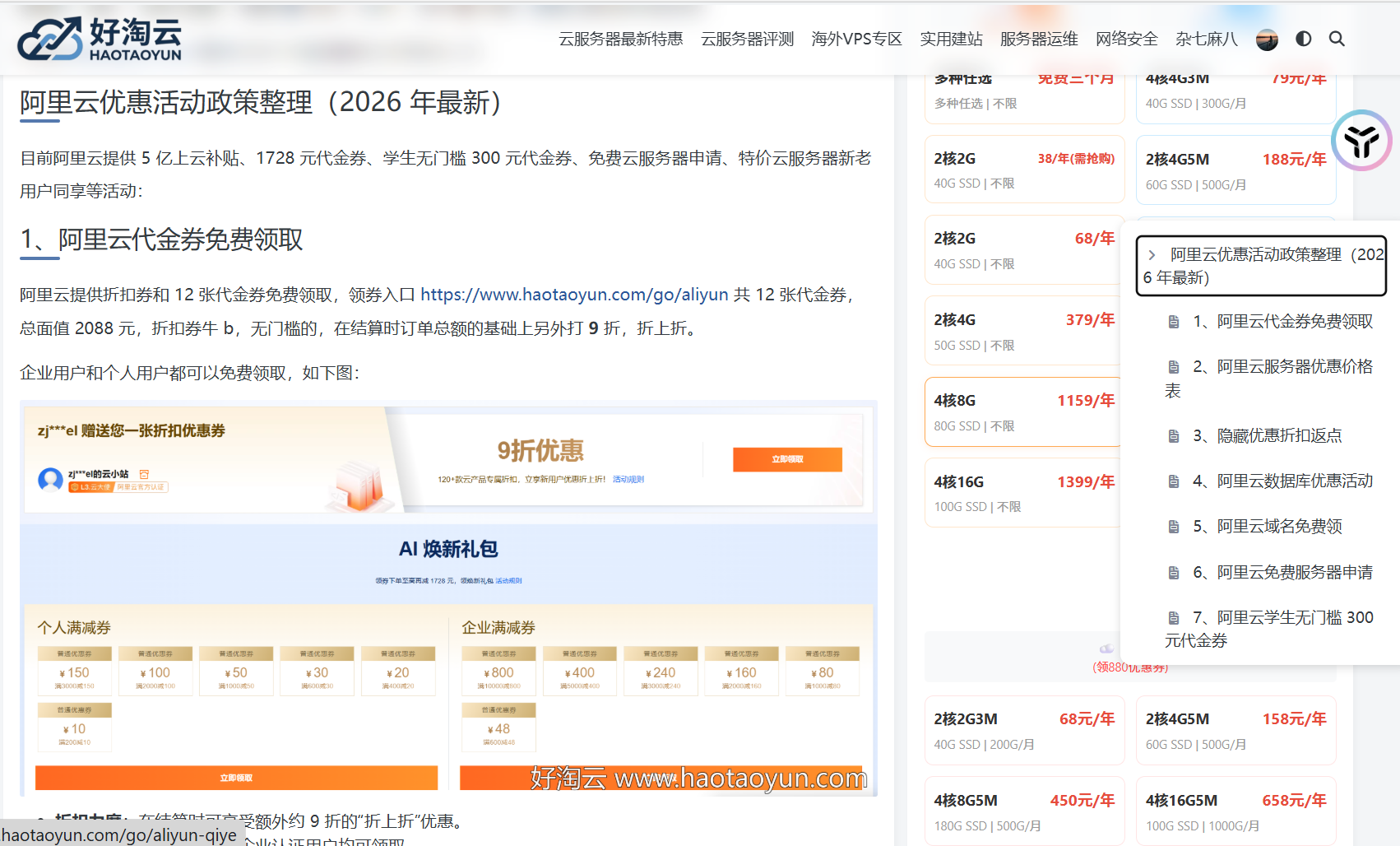Open 服务器运维 menu

1039,39
